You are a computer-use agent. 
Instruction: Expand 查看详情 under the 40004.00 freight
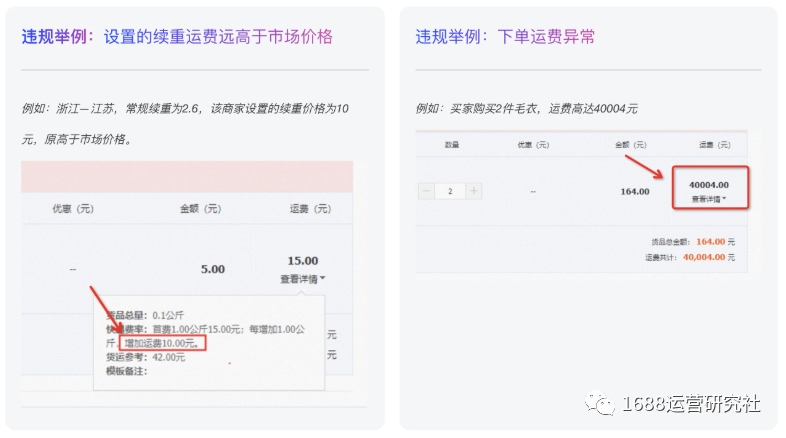[x=709, y=199]
